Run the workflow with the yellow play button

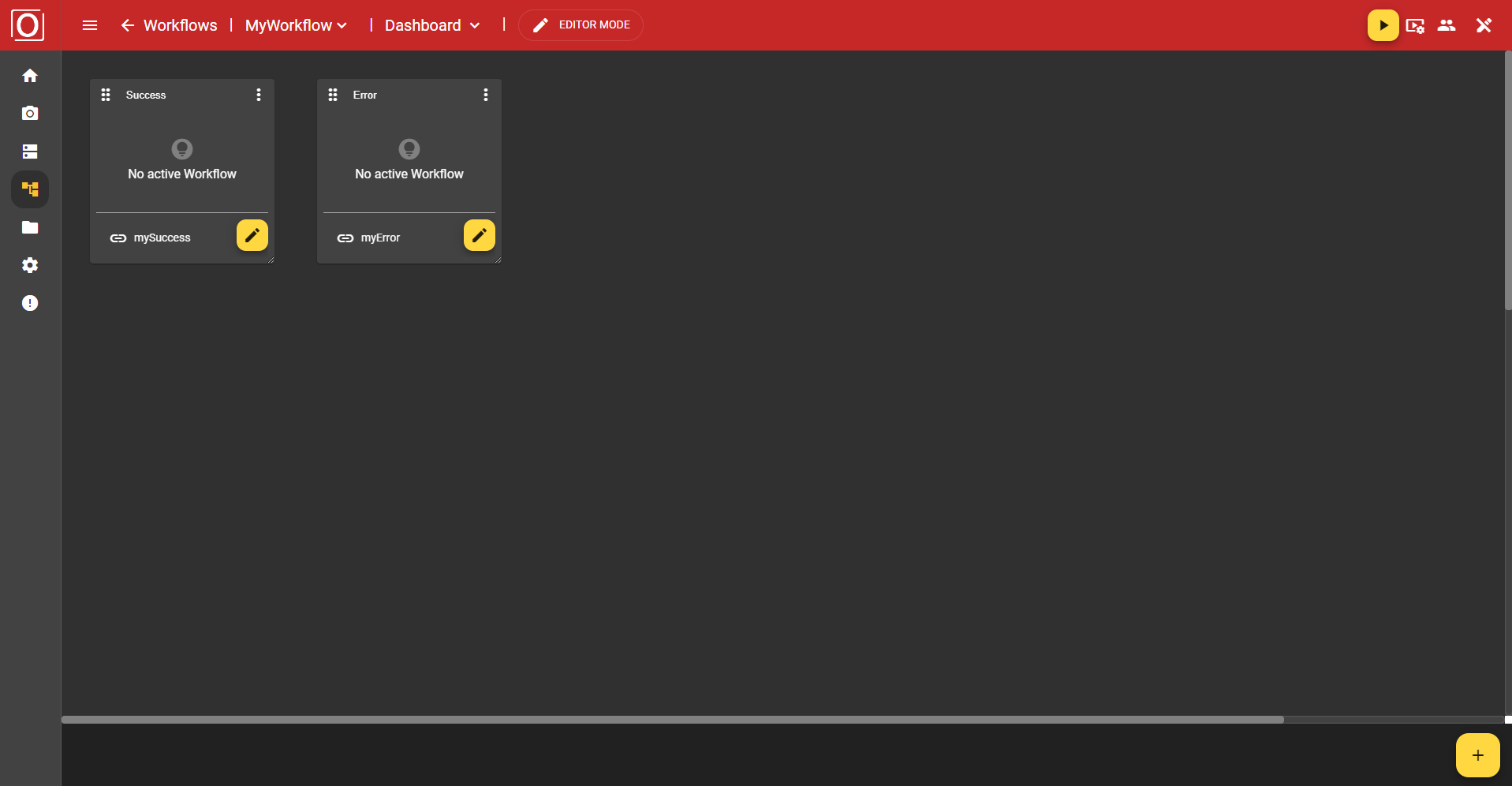(1383, 24)
